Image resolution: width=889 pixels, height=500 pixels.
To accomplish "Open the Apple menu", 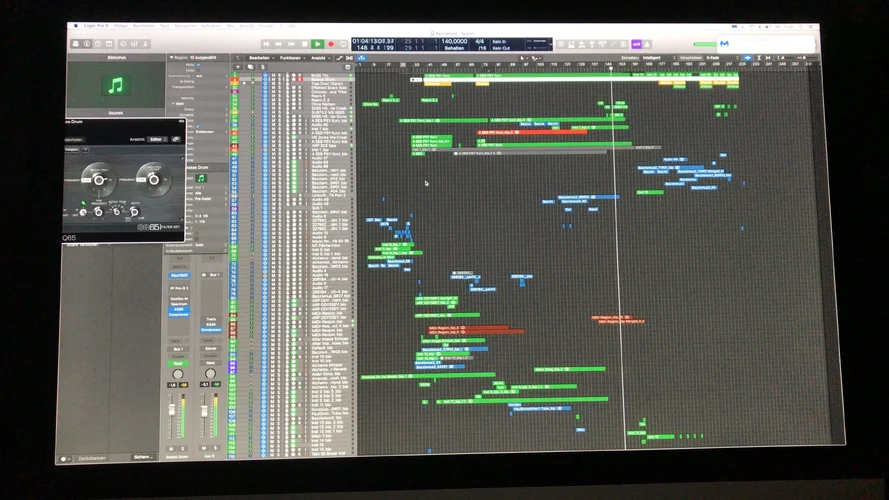I will tap(75, 26).
